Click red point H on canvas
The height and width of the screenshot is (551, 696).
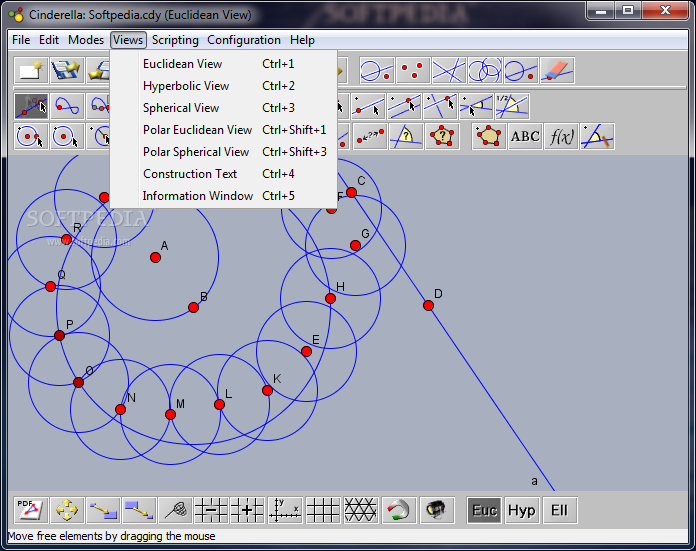(330, 298)
